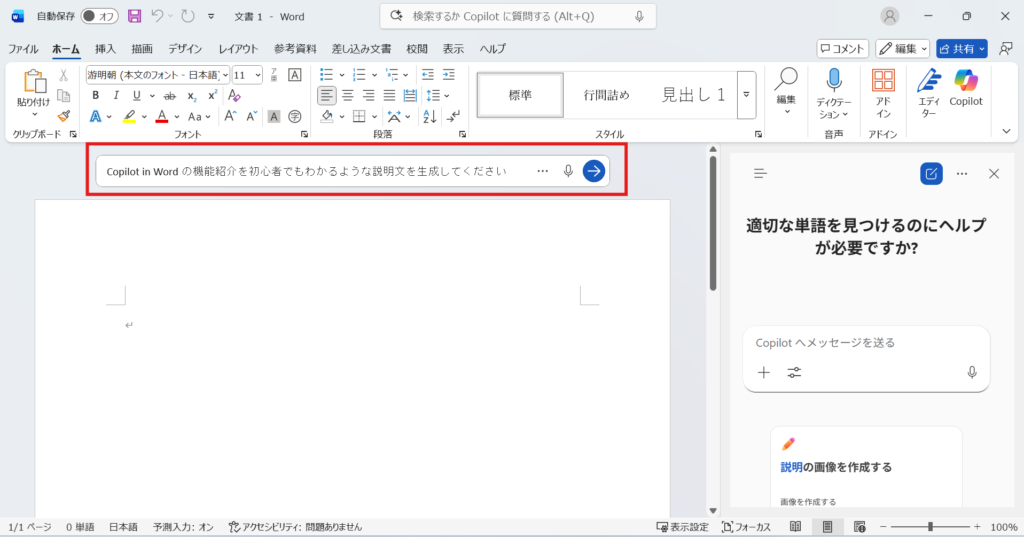Click the Save floppy disk icon
This screenshot has width=1024, height=537.
point(134,16)
